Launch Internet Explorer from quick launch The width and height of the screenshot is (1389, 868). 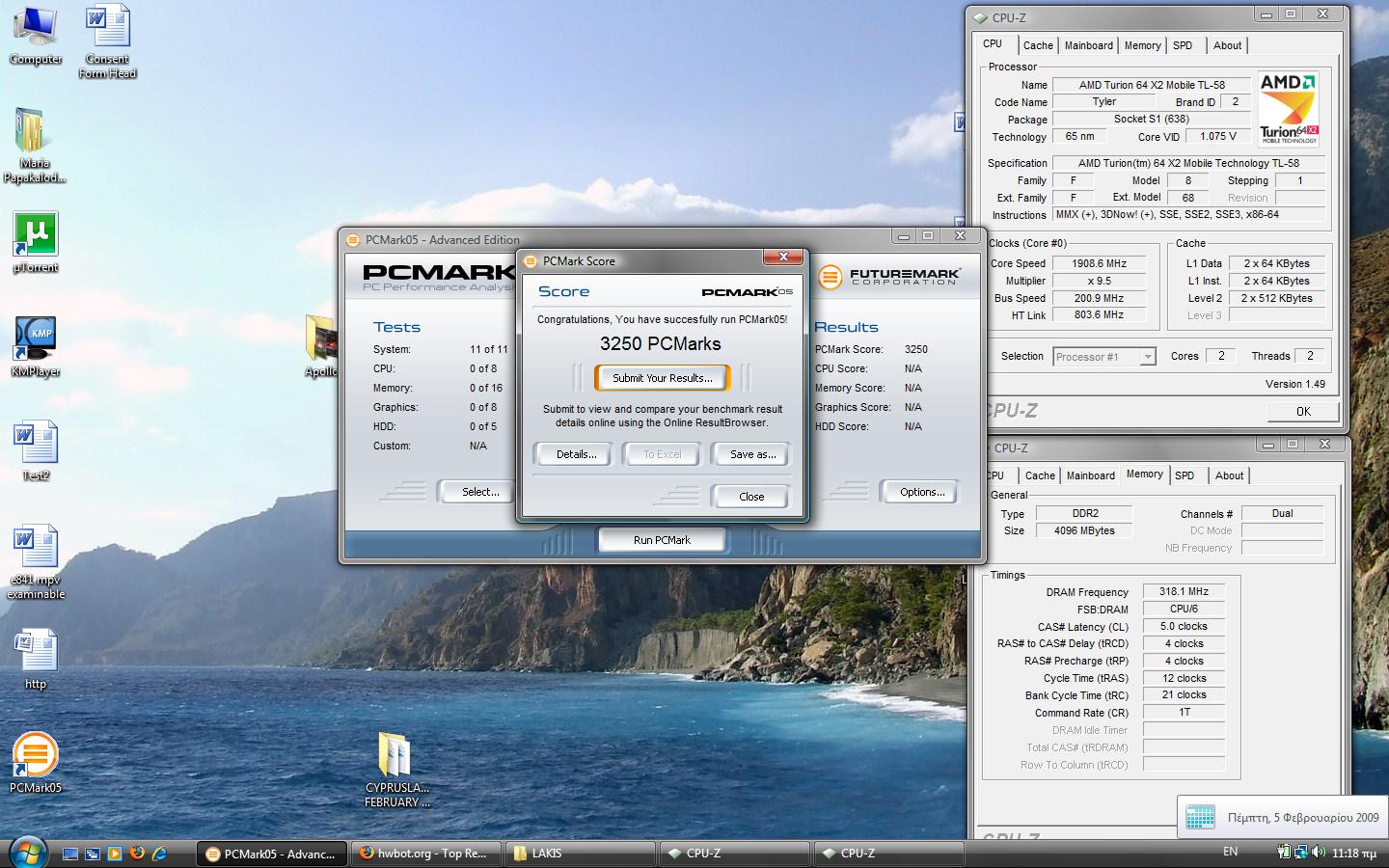[160, 854]
